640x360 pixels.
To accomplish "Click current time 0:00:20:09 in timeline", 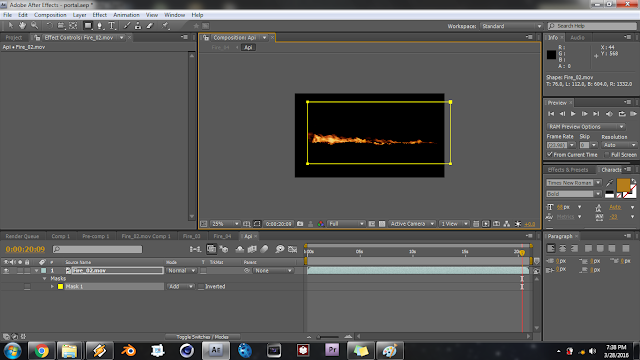I will 25,249.
